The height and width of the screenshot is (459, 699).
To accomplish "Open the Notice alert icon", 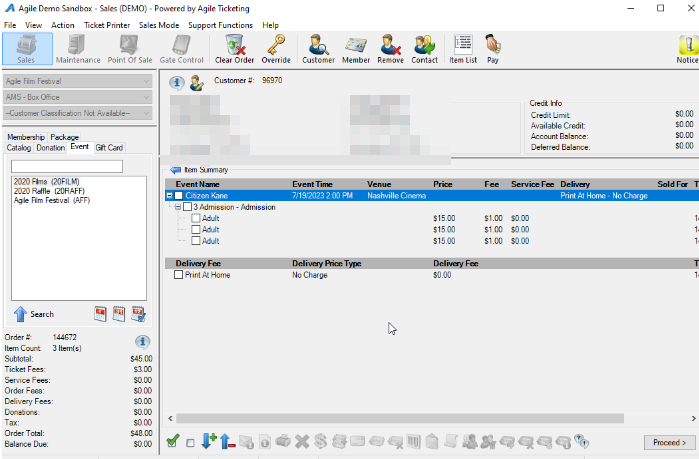I will point(687,49).
